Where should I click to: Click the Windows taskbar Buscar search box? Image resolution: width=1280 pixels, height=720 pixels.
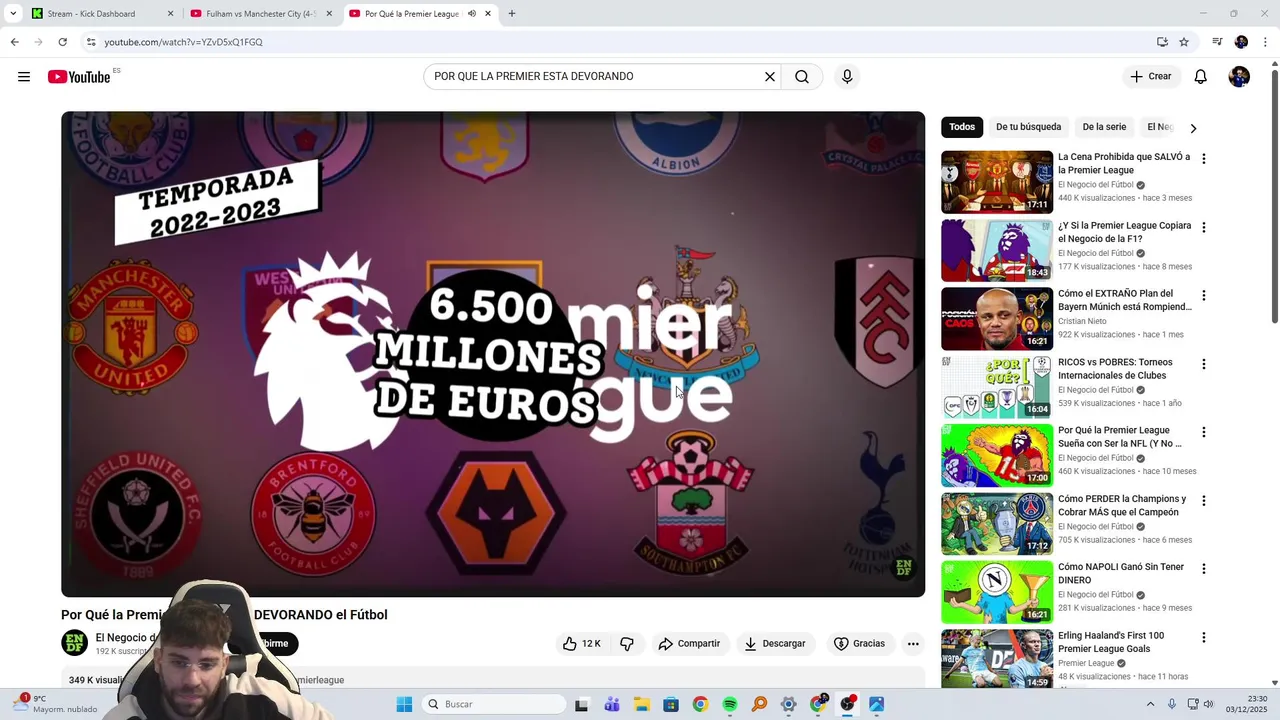pos(492,704)
